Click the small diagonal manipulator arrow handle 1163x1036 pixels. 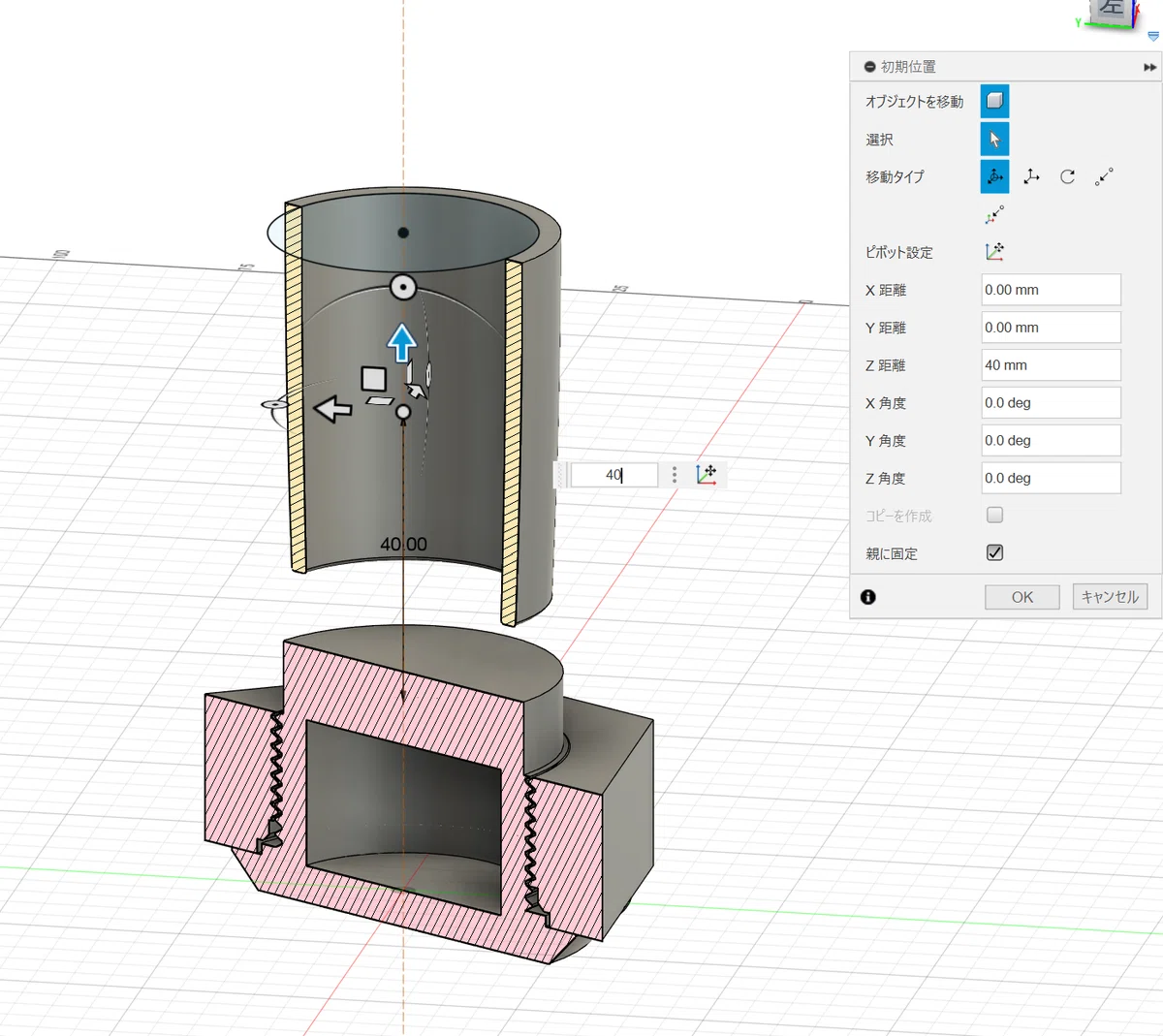click(415, 391)
